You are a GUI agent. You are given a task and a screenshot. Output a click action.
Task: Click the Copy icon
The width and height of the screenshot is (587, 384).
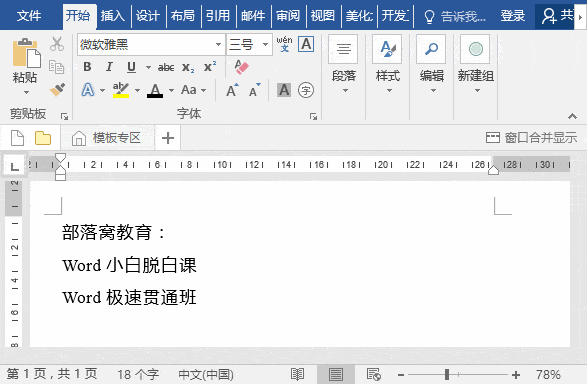point(57,67)
